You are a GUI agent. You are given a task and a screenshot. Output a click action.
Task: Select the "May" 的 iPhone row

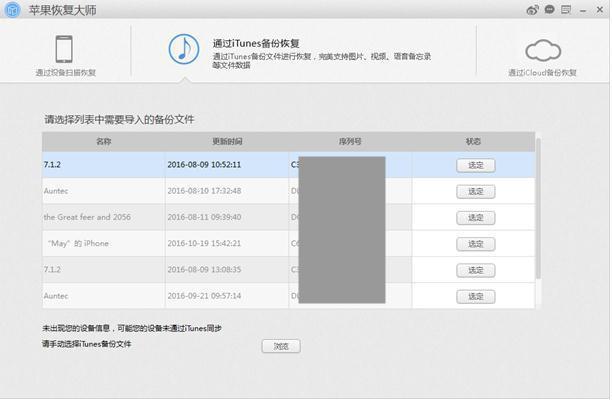point(289,244)
